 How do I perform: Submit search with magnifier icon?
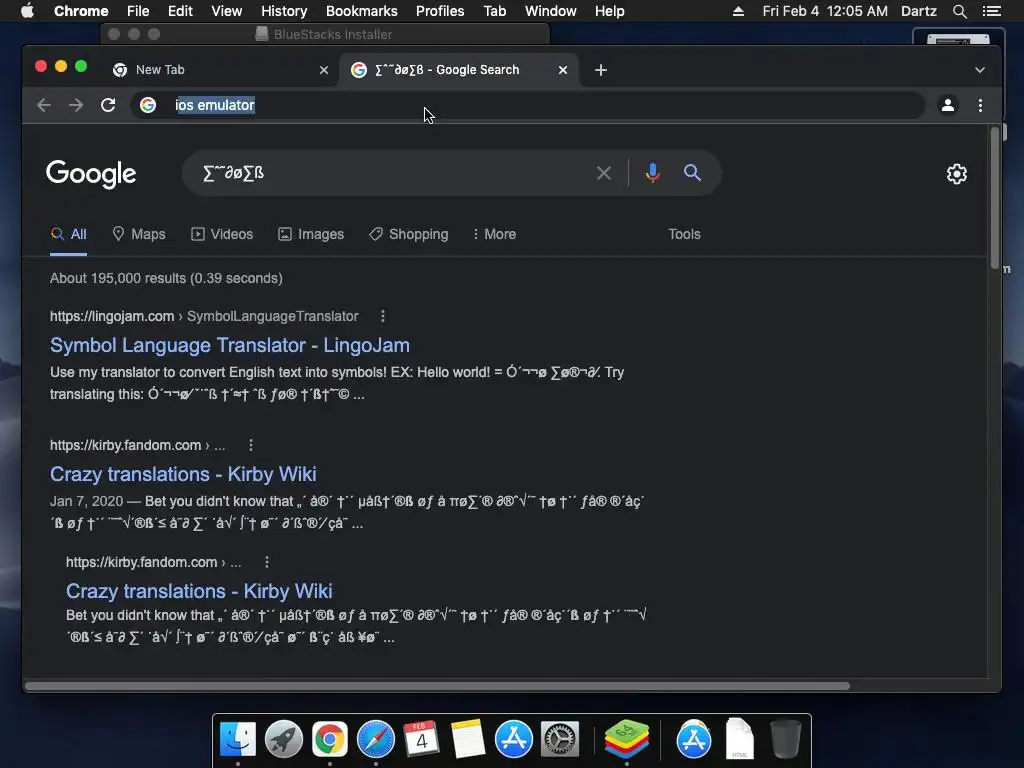[x=692, y=173]
